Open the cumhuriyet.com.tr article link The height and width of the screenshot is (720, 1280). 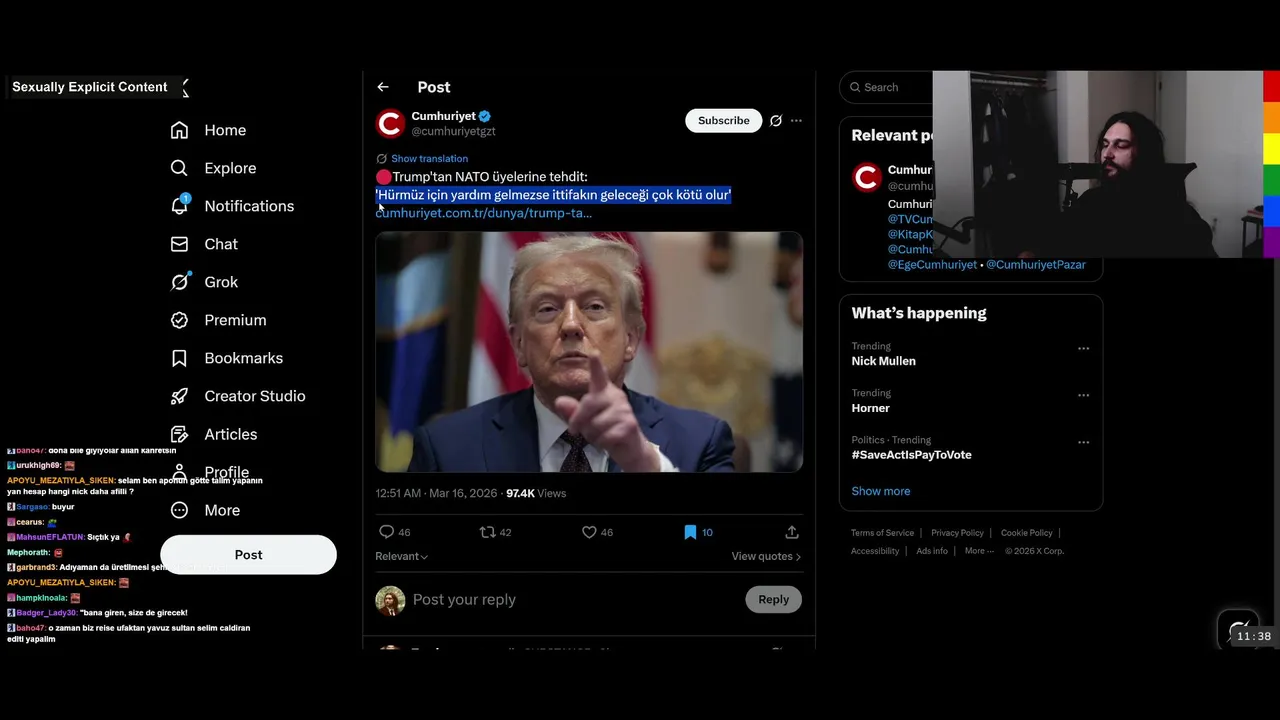coord(483,213)
